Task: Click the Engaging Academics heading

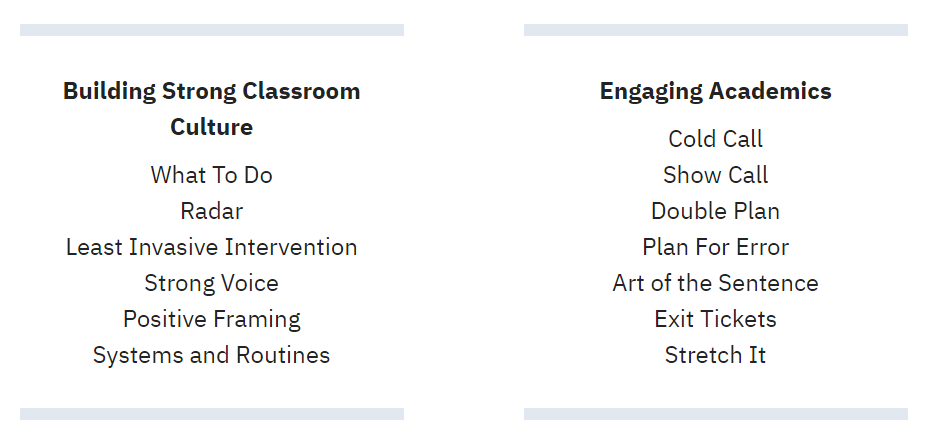Action: (716, 91)
